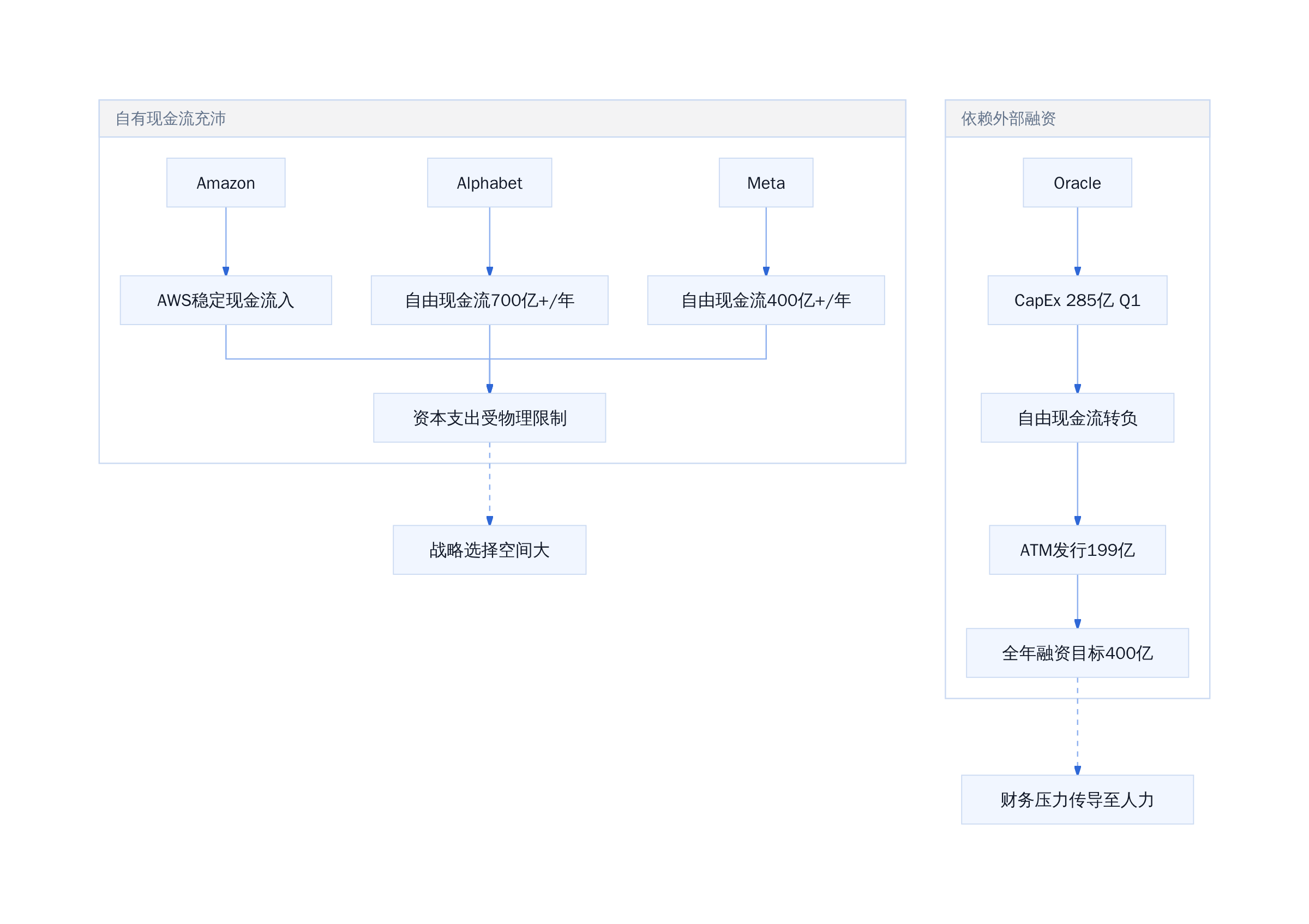Select the '战略选择空间大' node
Viewport: 1309px width, 924px height.
tap(490, 550)
